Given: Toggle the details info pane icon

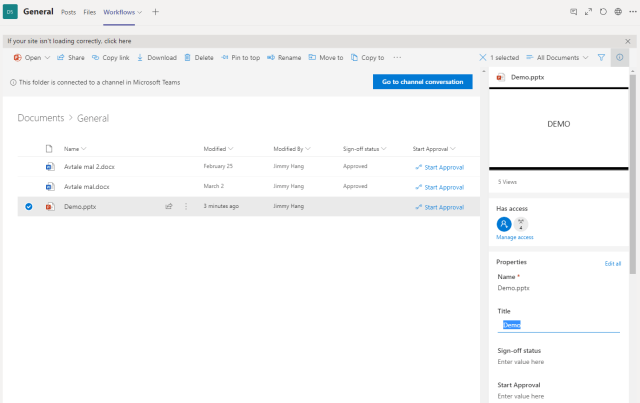Looking at the screenshot, I should (x=620, y=58).
